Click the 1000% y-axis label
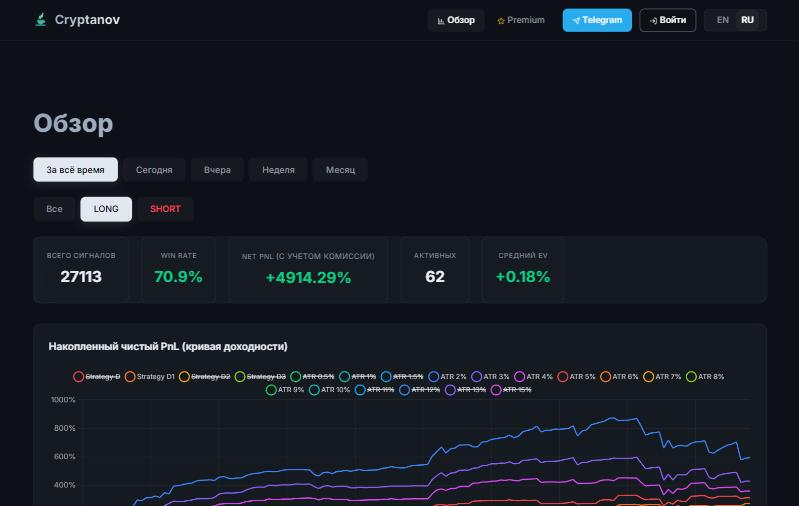This screenshot has width=799, height=506. [x=63, y=400]
